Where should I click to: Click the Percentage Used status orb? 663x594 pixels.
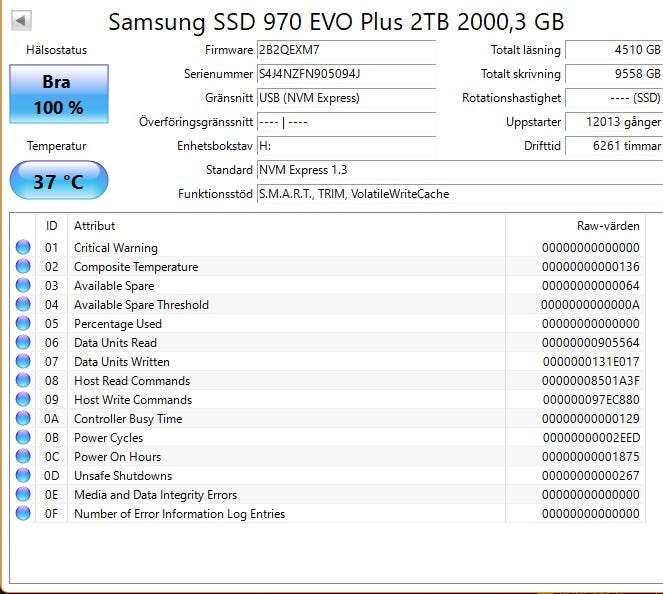[x=23, y=323]
